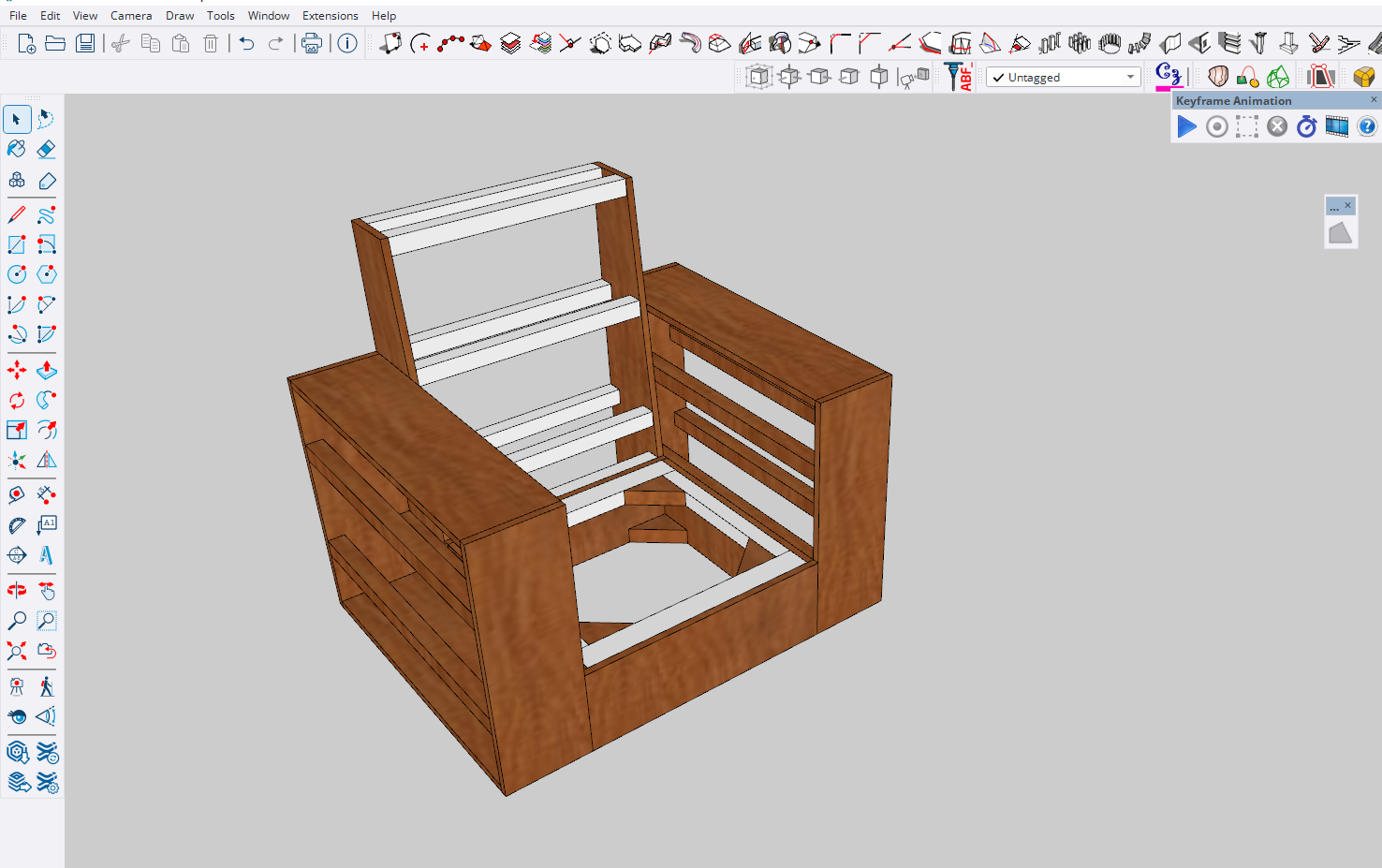The image size is (1382, 868).
Task: Activate the Rotate tool
Action: click(x=17, y=401)
